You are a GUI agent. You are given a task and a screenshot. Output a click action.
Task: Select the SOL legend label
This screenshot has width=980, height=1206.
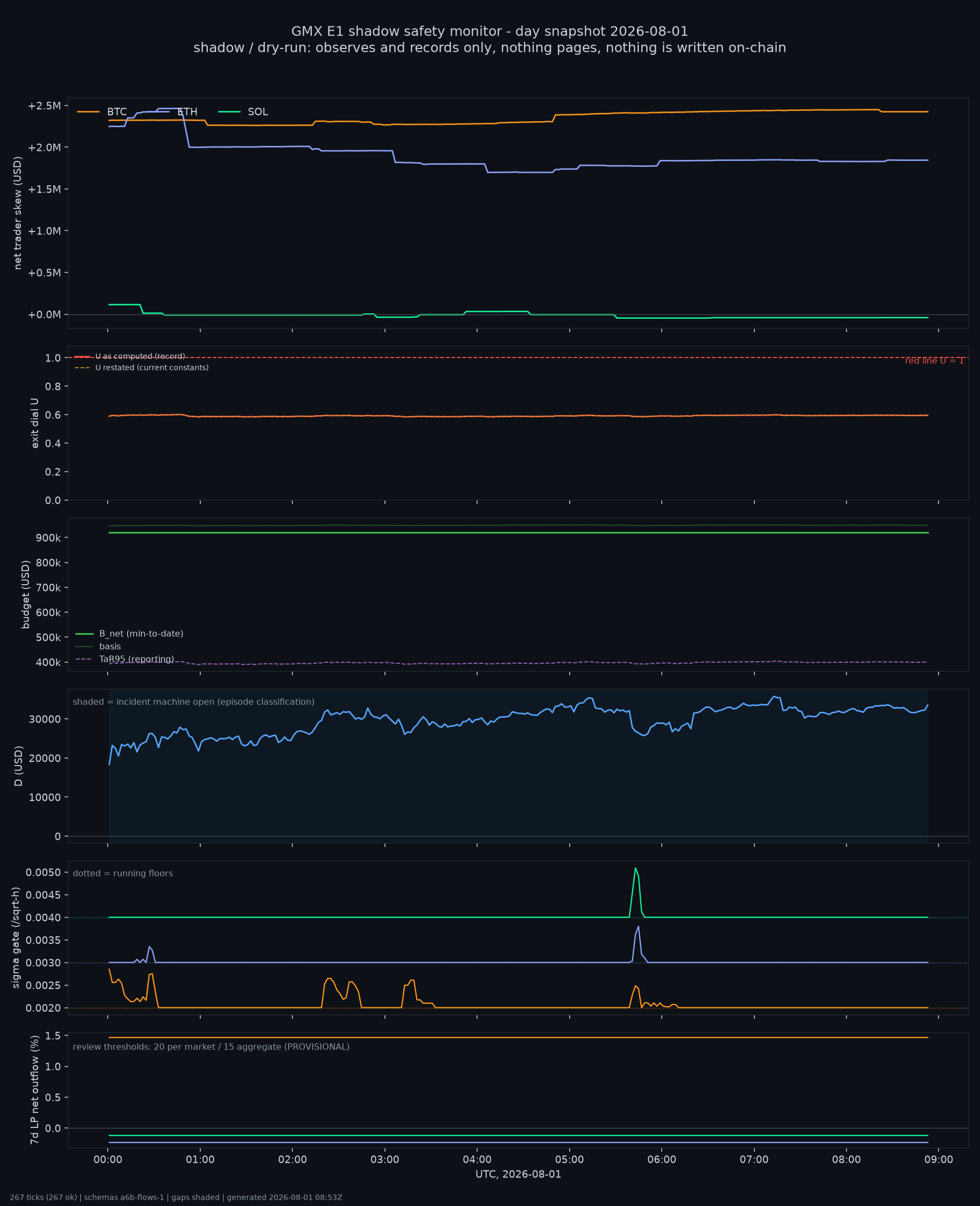coord(258,112)
